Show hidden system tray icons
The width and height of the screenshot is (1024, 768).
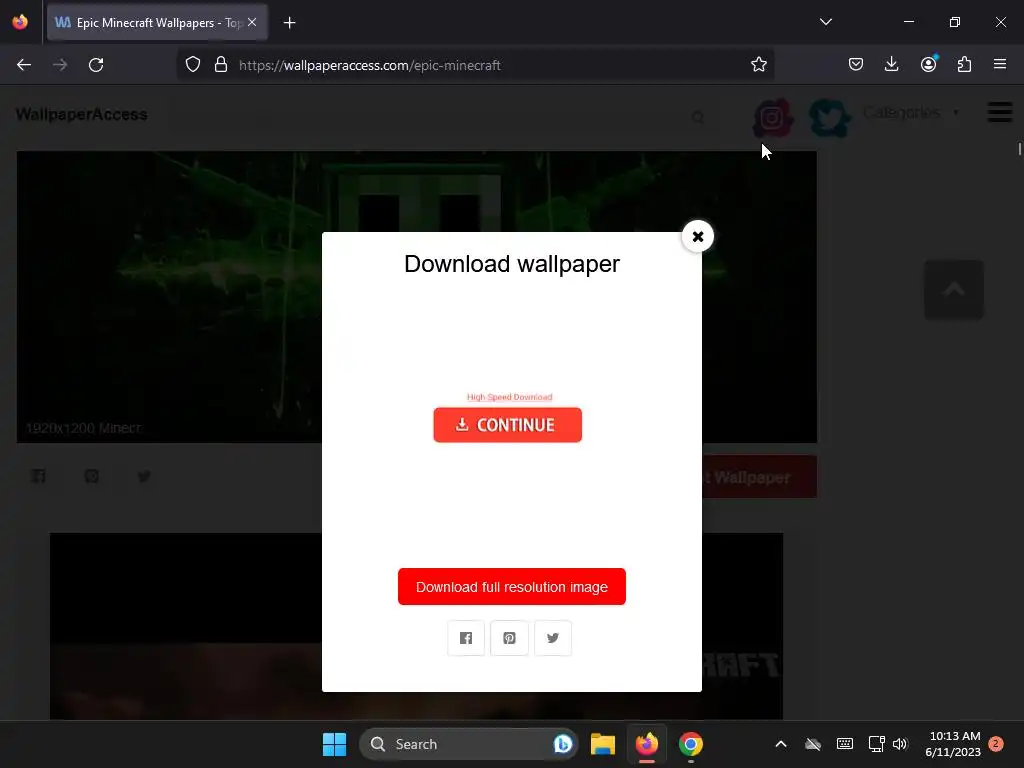coord(780,744)
